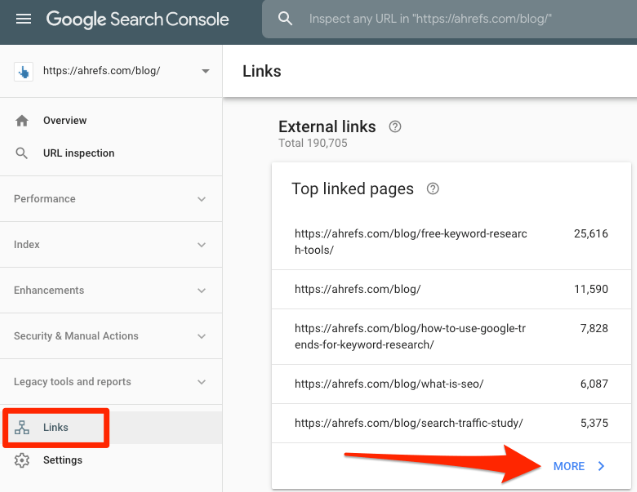Click link count 7,828
Screen dimensions: 637x492
click(594, 328)
